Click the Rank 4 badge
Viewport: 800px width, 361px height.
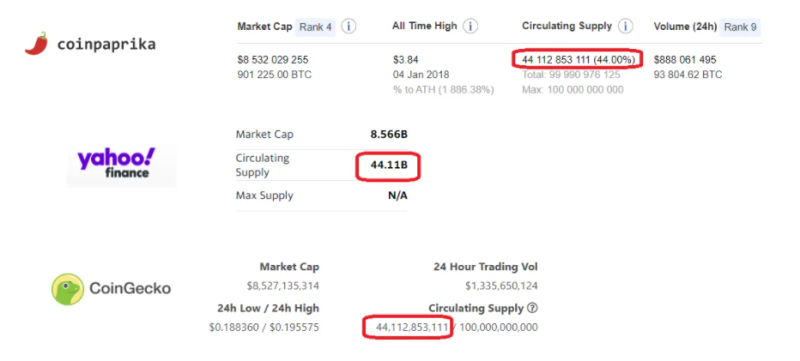tap(315, 27)
